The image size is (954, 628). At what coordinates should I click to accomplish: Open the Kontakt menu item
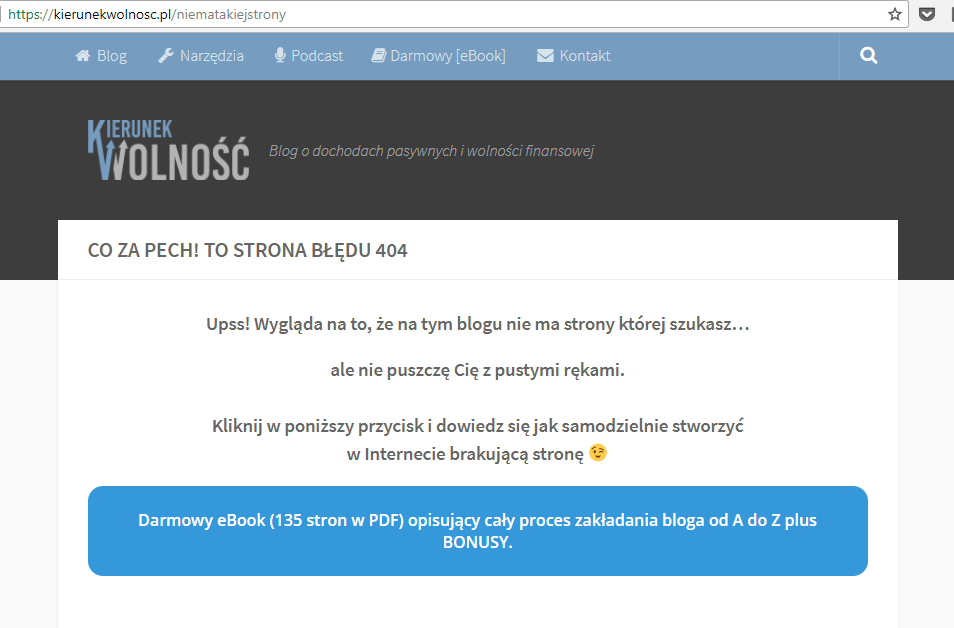click(x=584, y=56)
